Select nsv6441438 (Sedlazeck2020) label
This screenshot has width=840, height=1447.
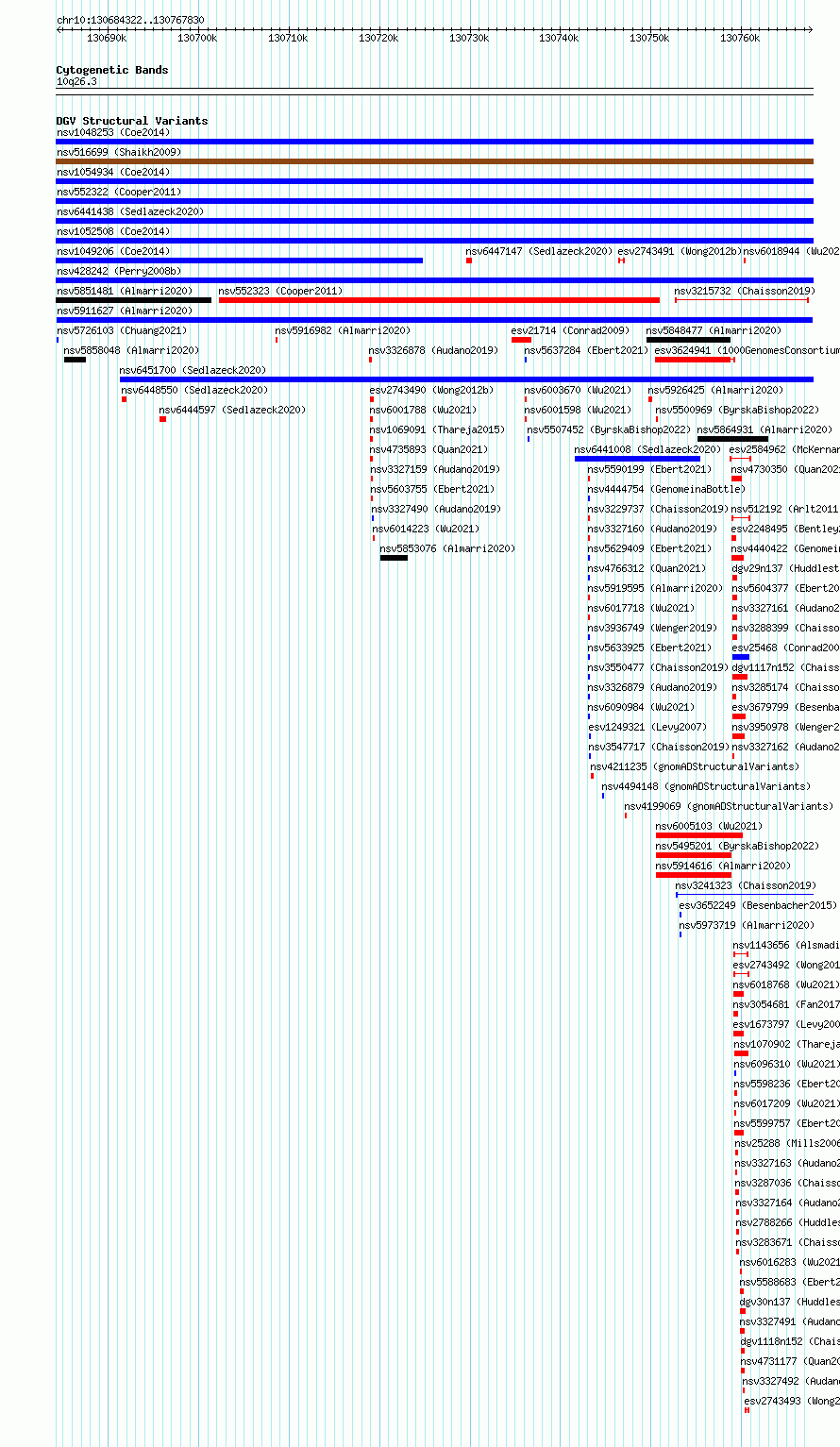coord(130,211)
